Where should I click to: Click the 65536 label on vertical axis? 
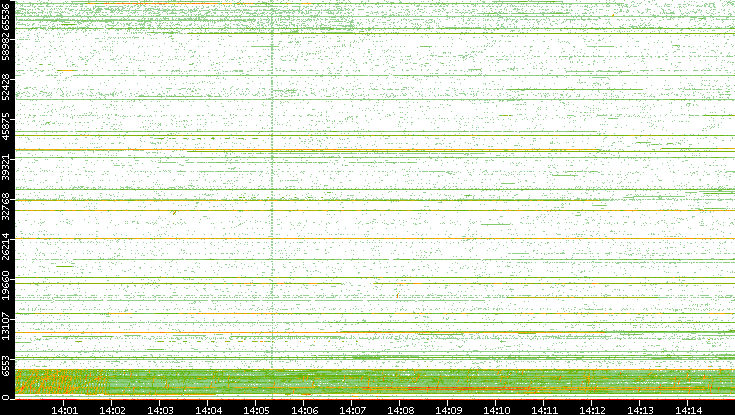click(x=8, y=18)
